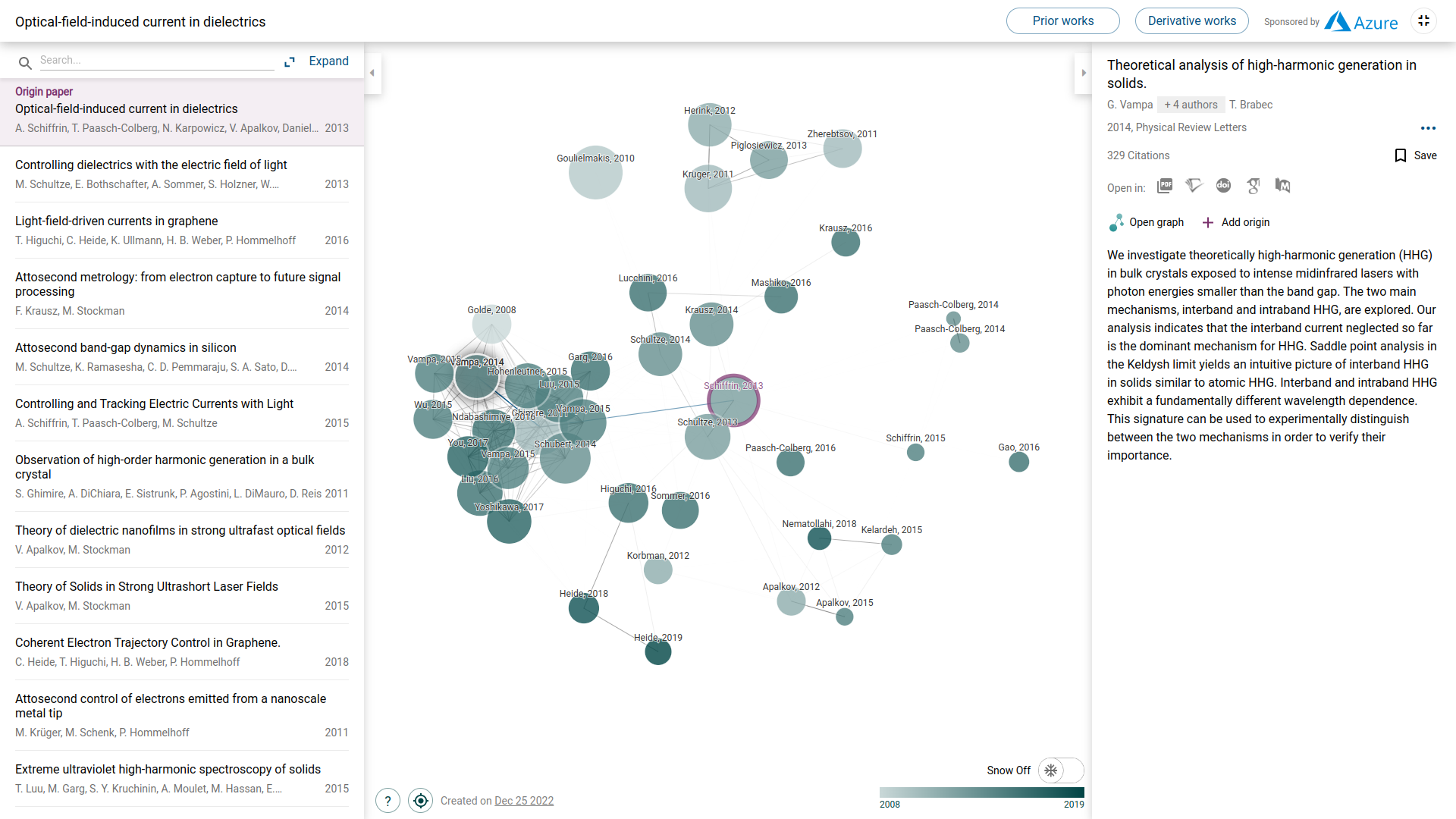Open the help question mark button
The image size is (1456, 819).
[388, 801]
